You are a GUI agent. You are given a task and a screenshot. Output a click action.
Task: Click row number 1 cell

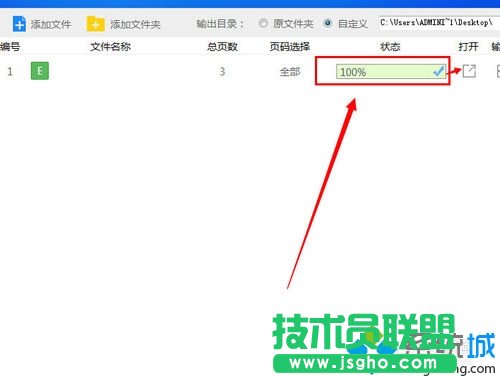[x=10, y=71]
